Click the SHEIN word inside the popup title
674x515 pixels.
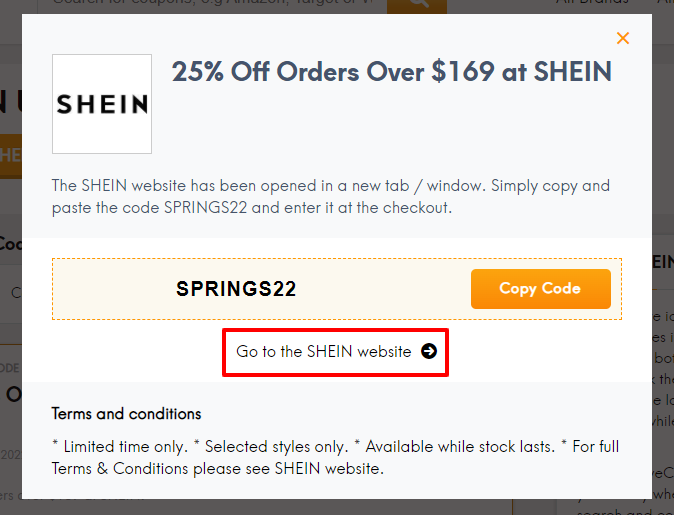click(573, 71)
